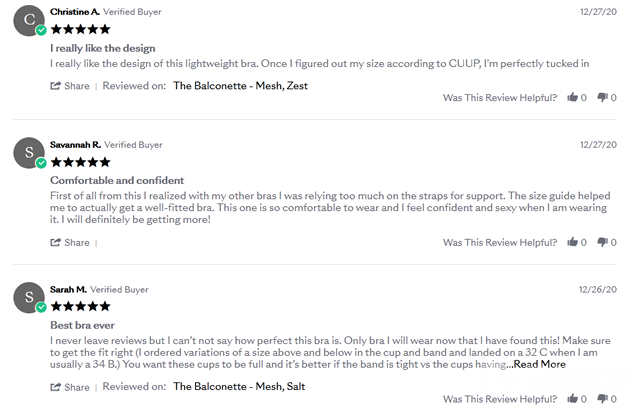Open The Balconette - Mesh, Salt product link

point(238,386)
